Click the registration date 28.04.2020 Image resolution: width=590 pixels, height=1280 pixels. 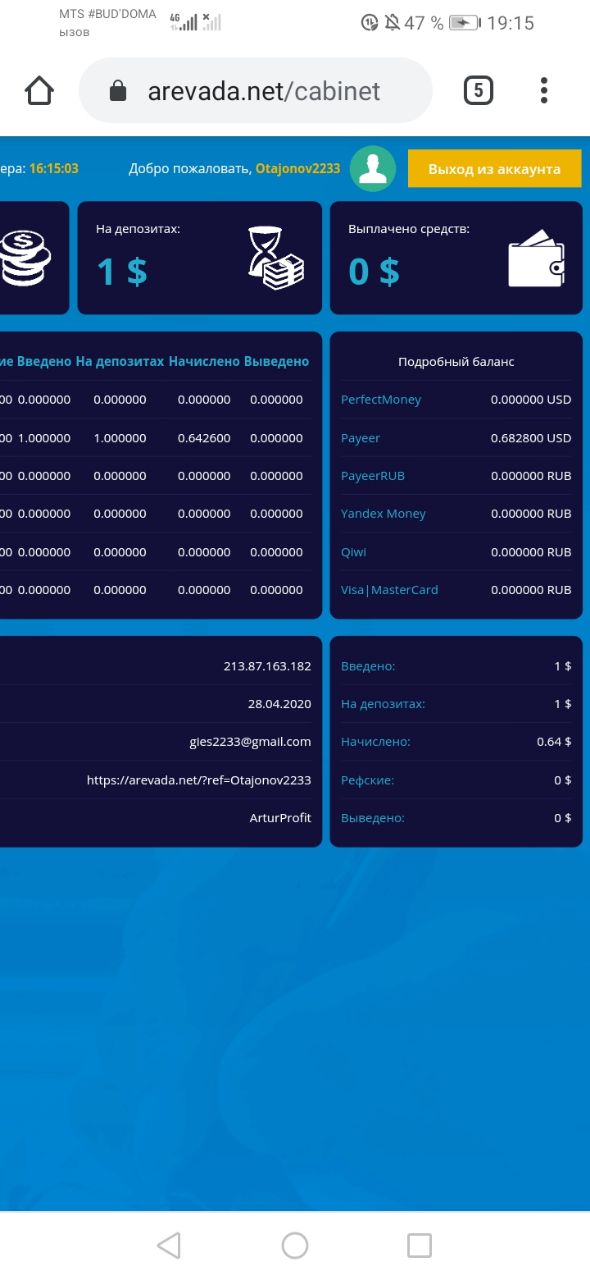tap(279, 704)
